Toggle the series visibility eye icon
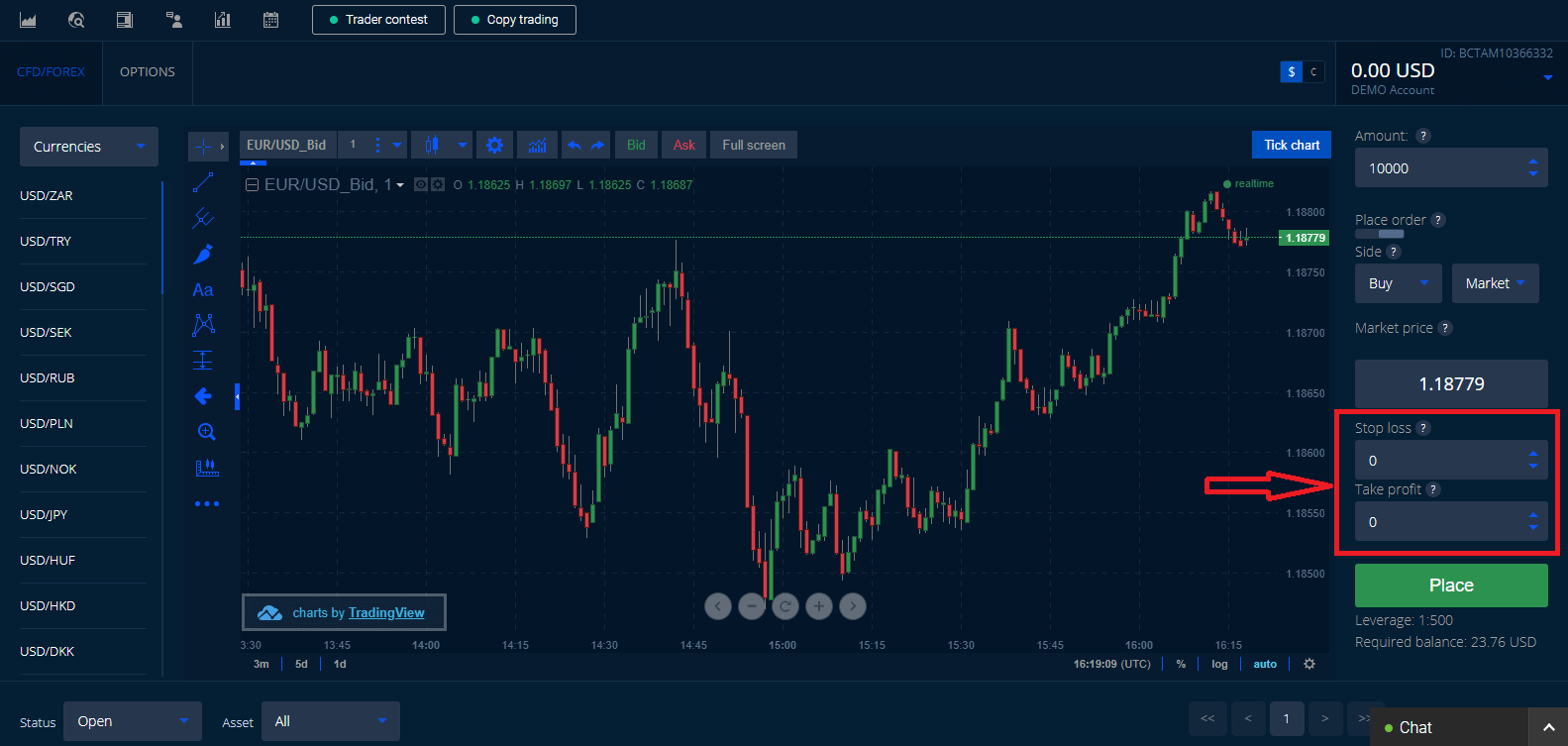 [420, 184]
